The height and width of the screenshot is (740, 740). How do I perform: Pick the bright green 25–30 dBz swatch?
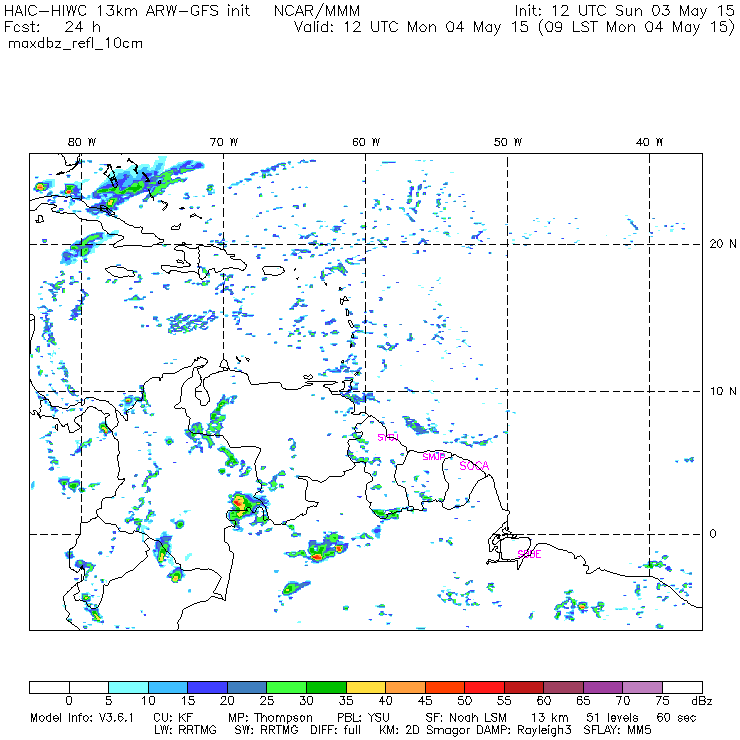(286, 687)
